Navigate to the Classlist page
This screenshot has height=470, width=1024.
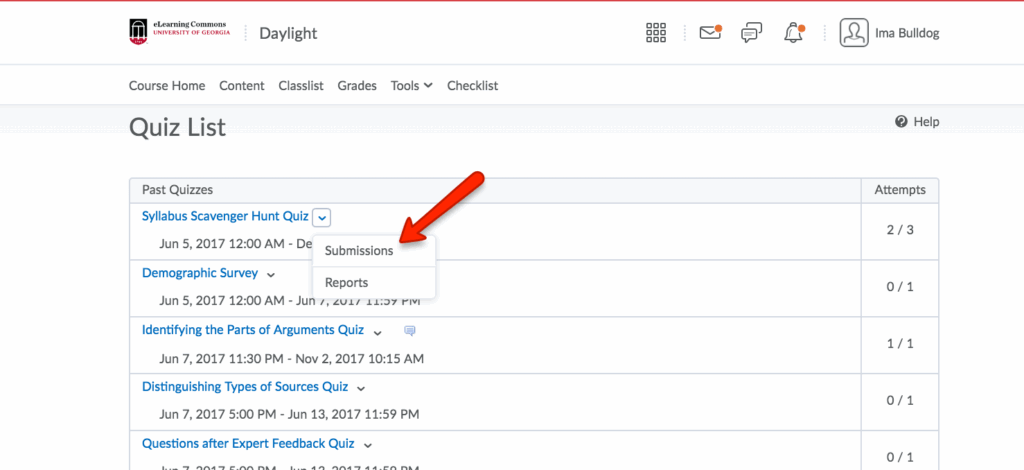301,86
